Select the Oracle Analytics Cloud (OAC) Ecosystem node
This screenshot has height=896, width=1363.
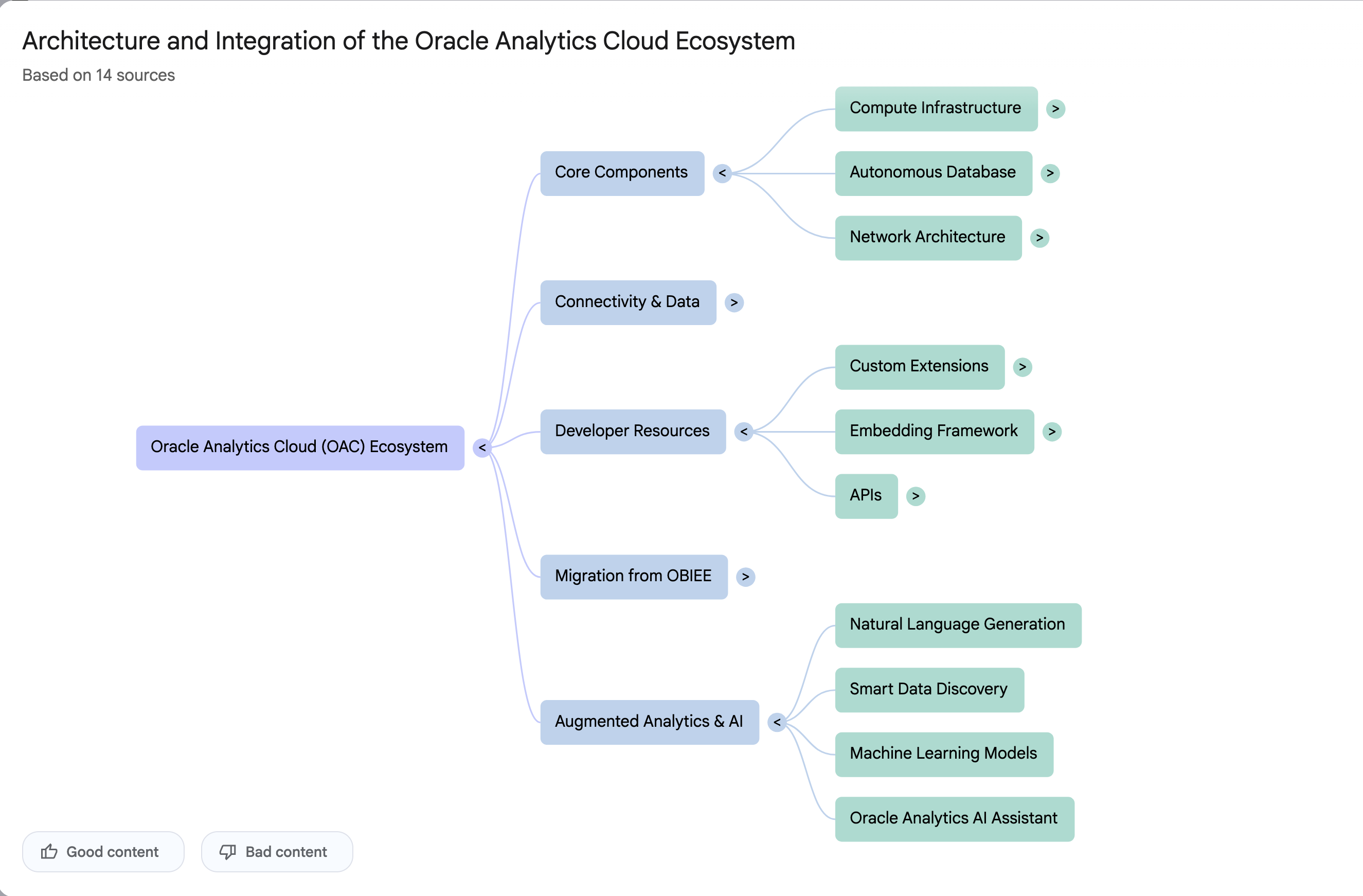coord(299,447)
